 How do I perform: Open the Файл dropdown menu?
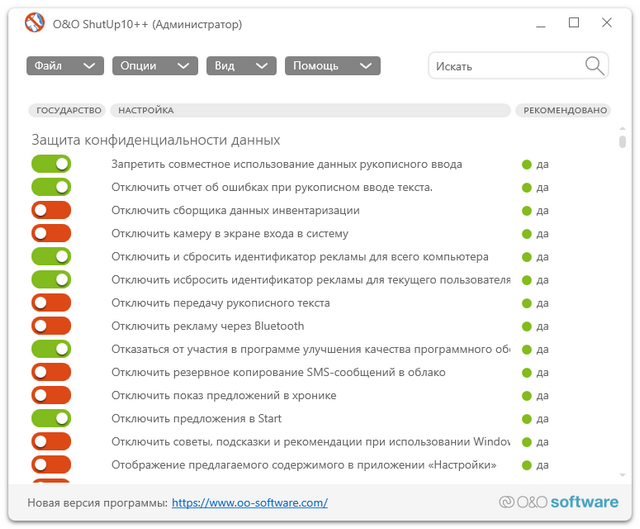pos(65,66)
